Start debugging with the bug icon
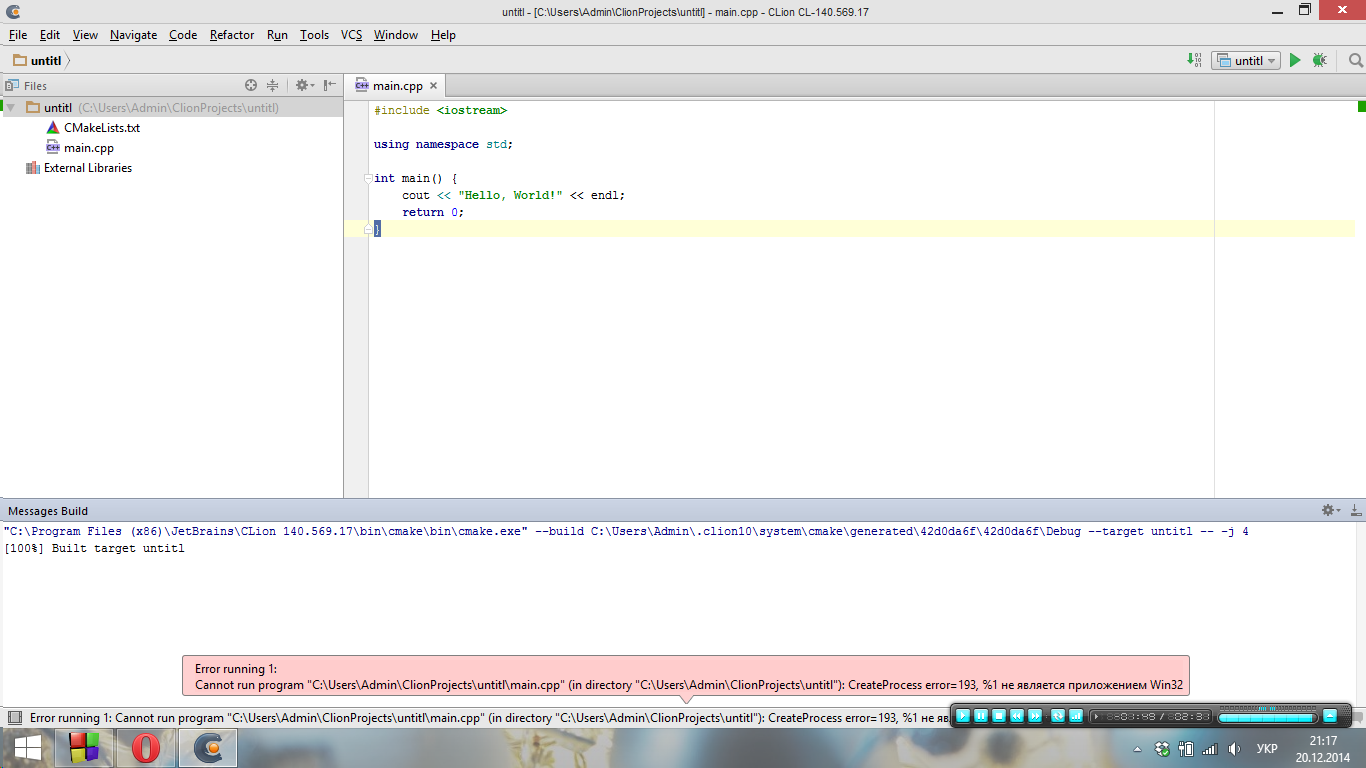Screen dimensions: 1366x768 [1320, 61]
